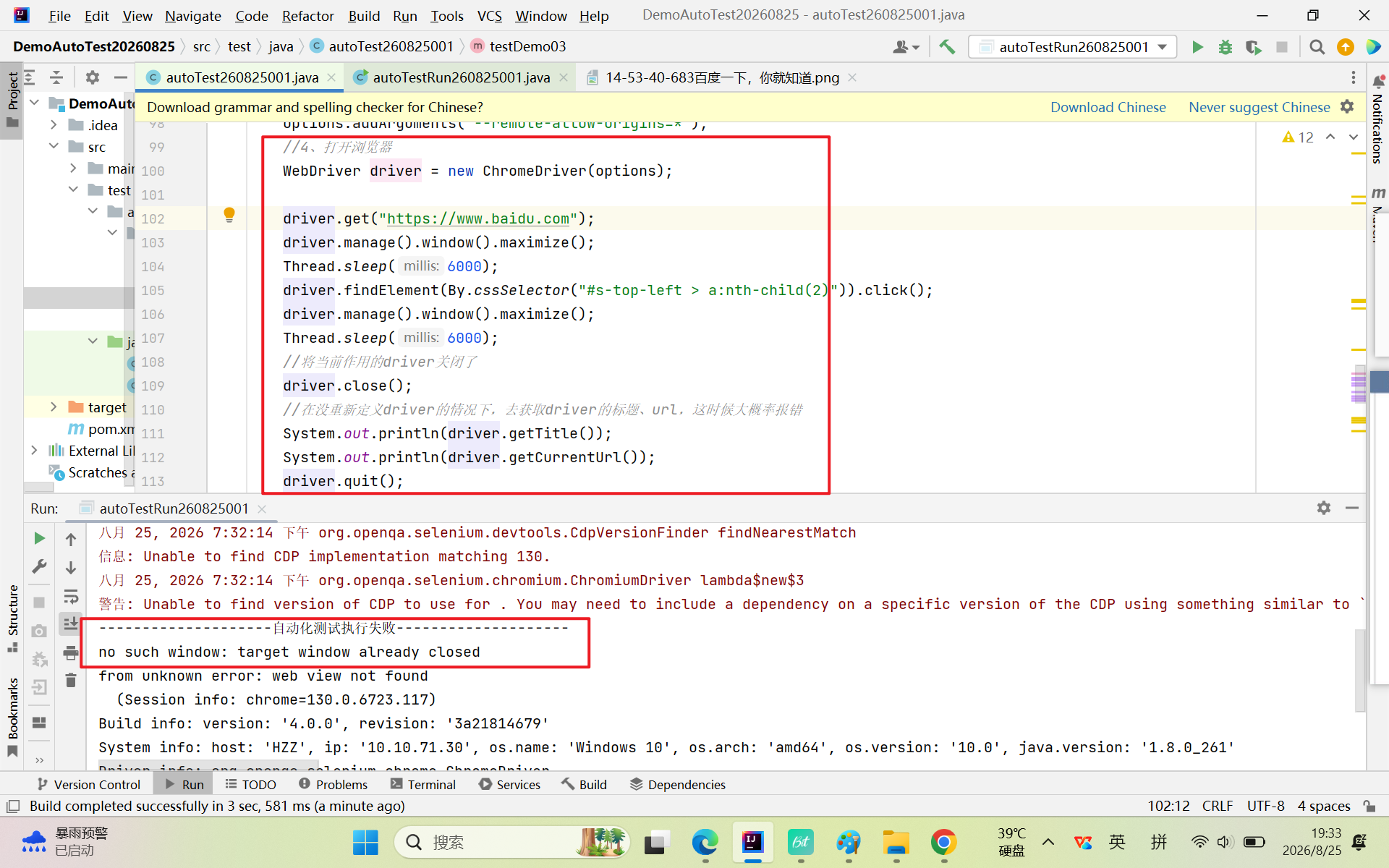Open the Terminal tool window tab
The image size is (1389, 868).
tap(423, 784)
